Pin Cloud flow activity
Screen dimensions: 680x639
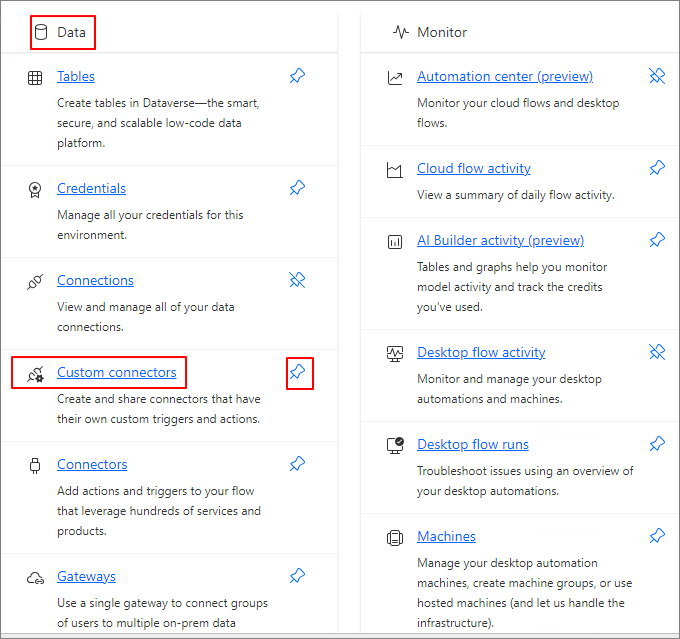click(657, 168)
